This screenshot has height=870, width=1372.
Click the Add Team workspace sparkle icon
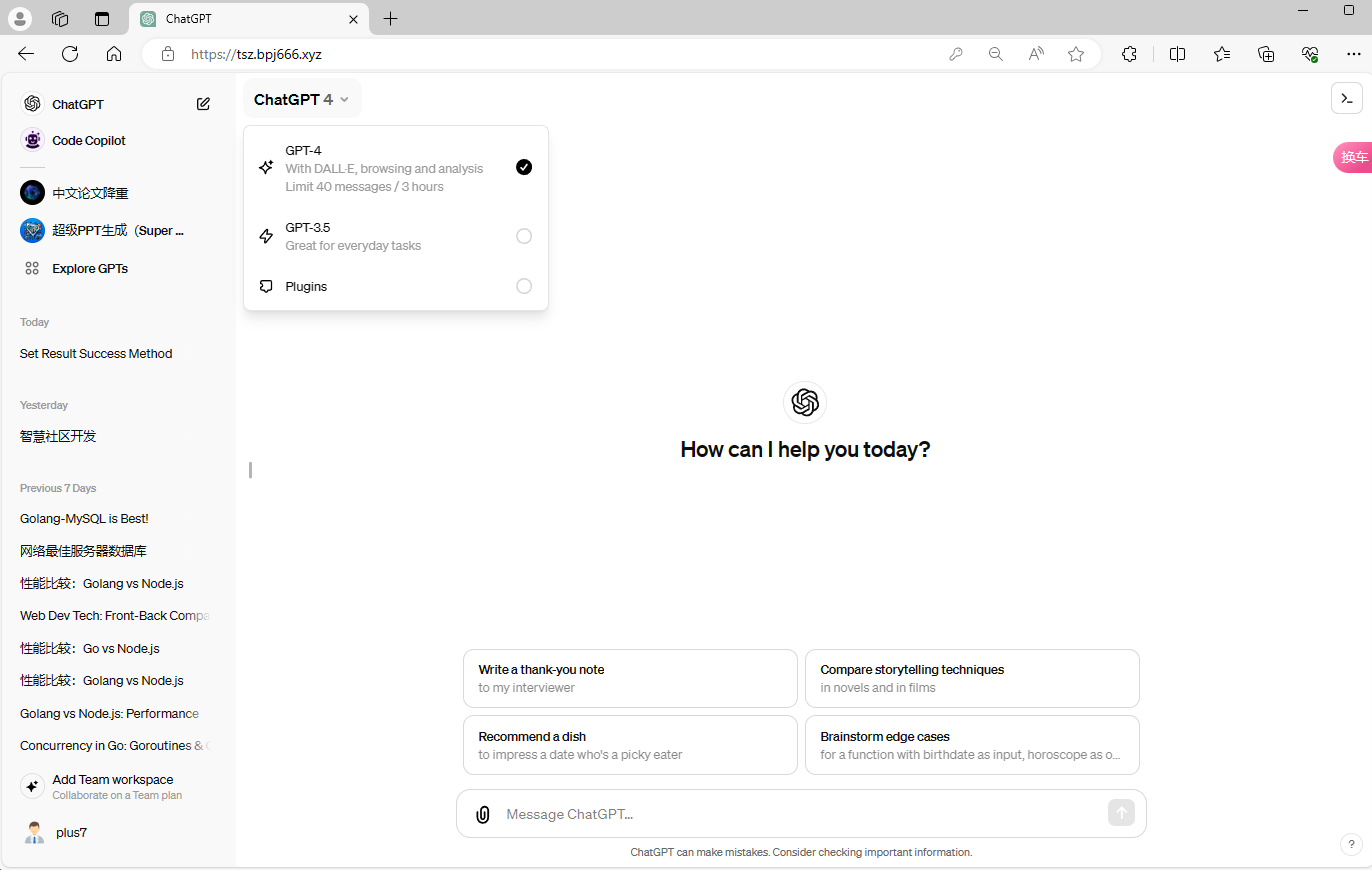click(x=32, y=786)
